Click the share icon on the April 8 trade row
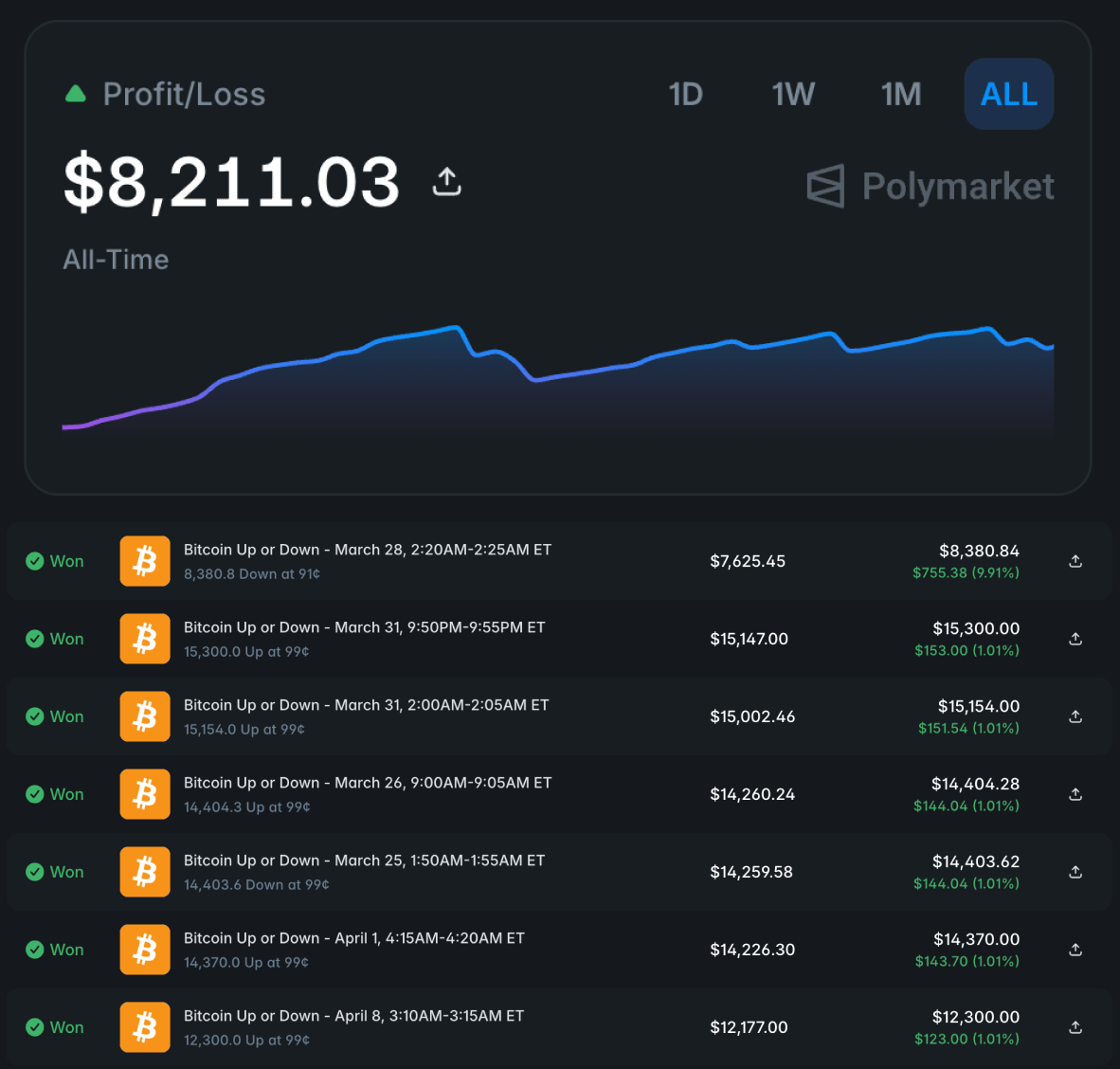 tap(1075, 1027)
